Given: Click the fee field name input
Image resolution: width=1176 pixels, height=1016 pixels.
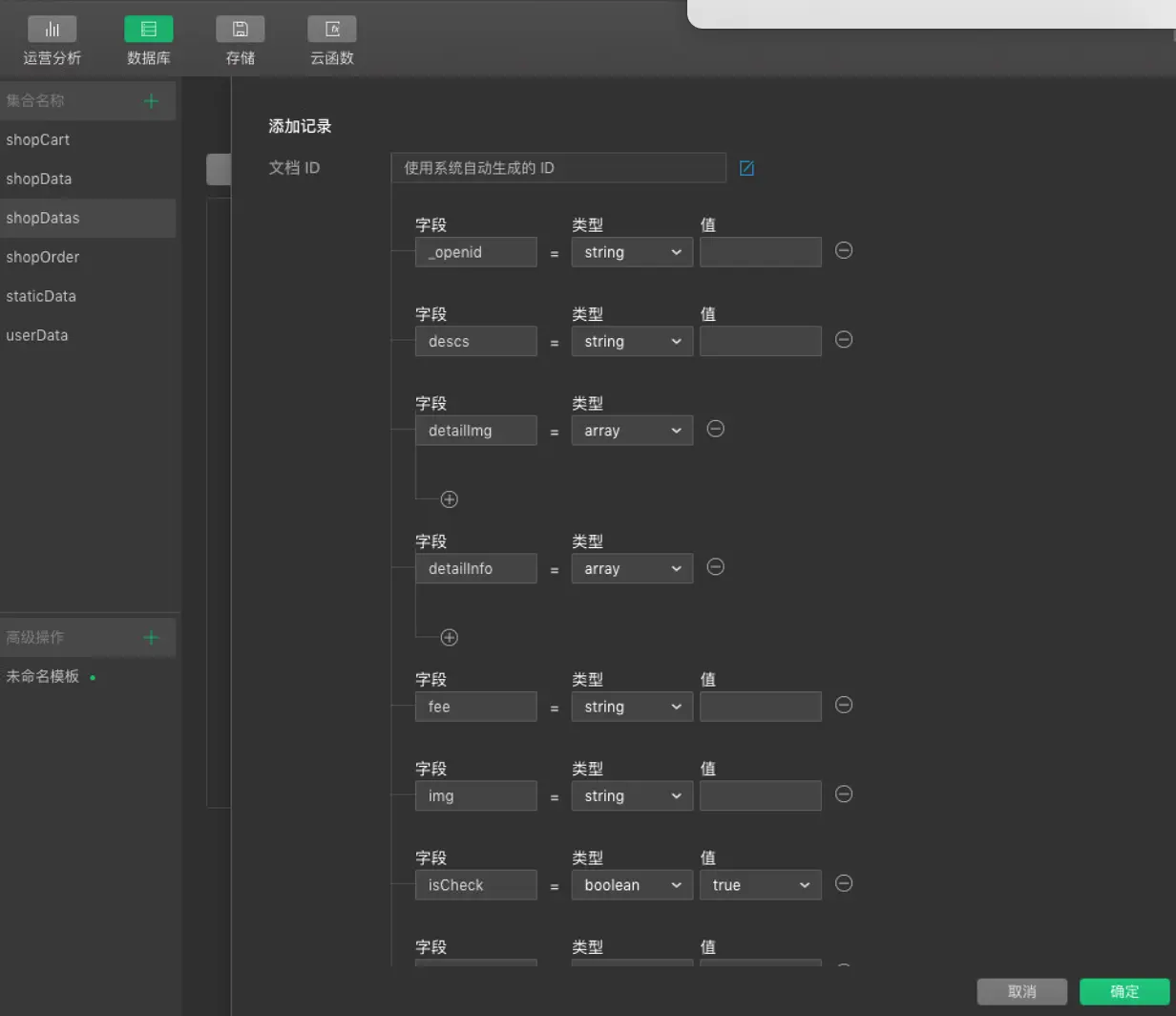Looking at the screenshot, I should [x=476, y=707].
